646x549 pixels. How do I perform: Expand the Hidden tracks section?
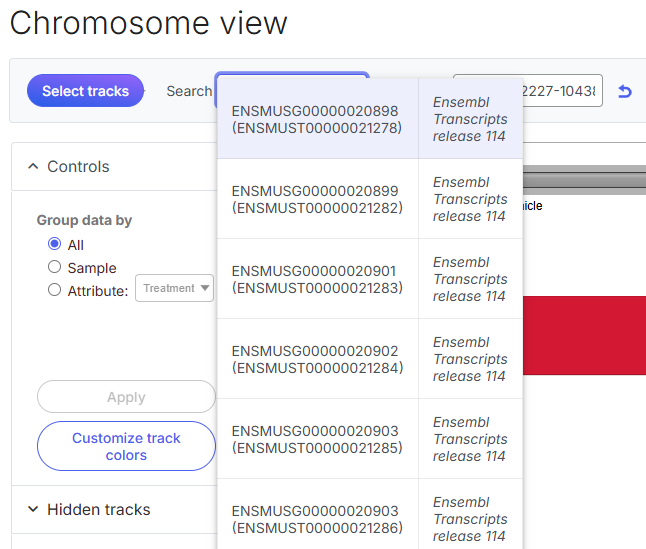tap(33, 509)
